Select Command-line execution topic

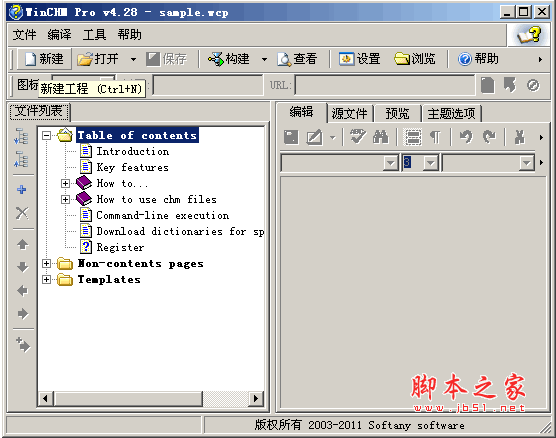[162, 215]
